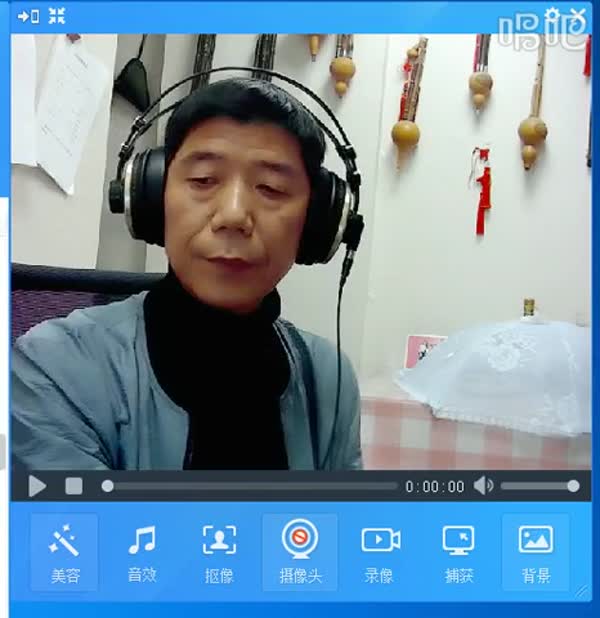
Task: Open the 美容 beauty filter tool
Action: [64, 551]
